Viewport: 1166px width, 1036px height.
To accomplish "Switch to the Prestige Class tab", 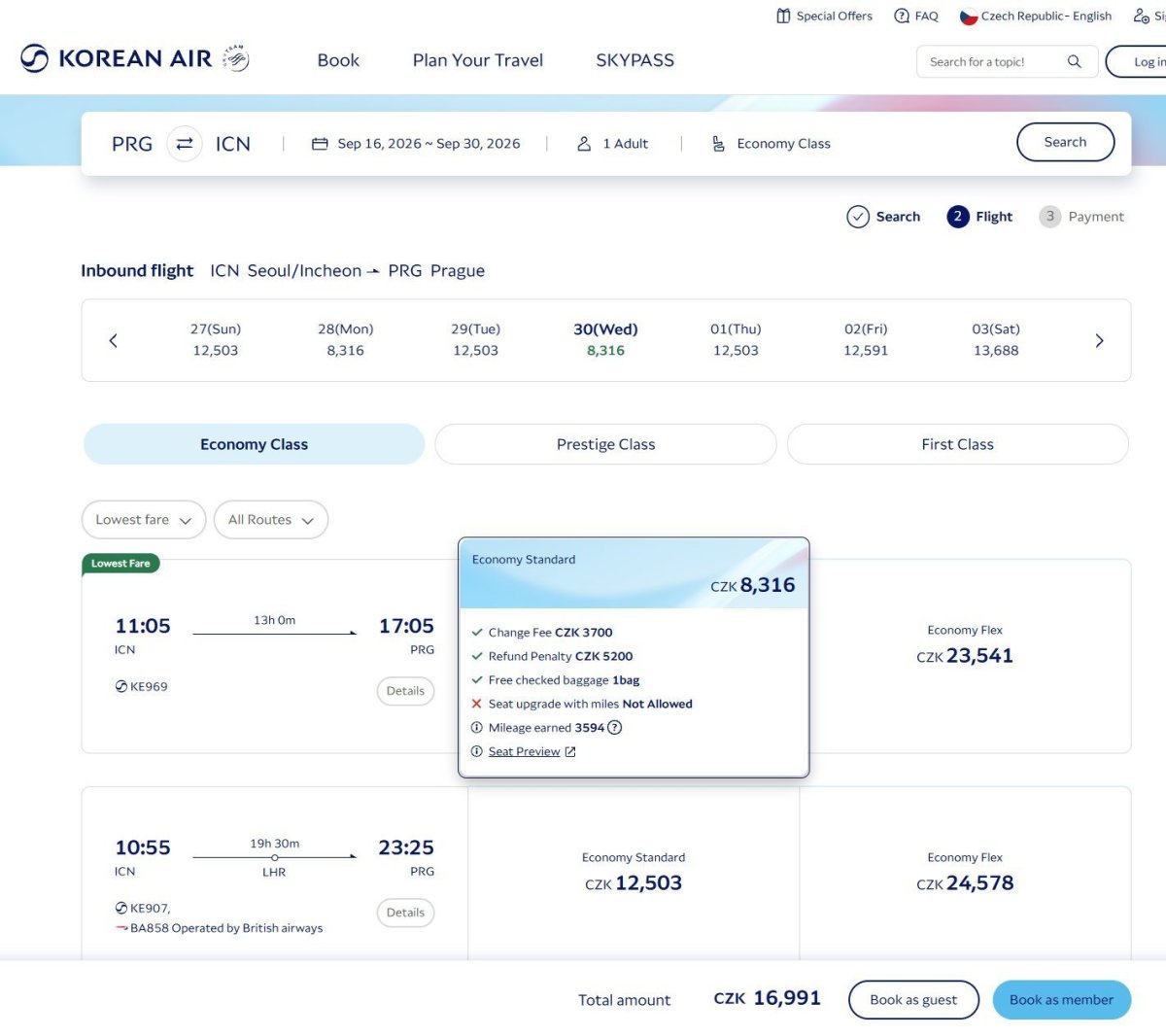I will pyautogui.click(x=605, y=444).
